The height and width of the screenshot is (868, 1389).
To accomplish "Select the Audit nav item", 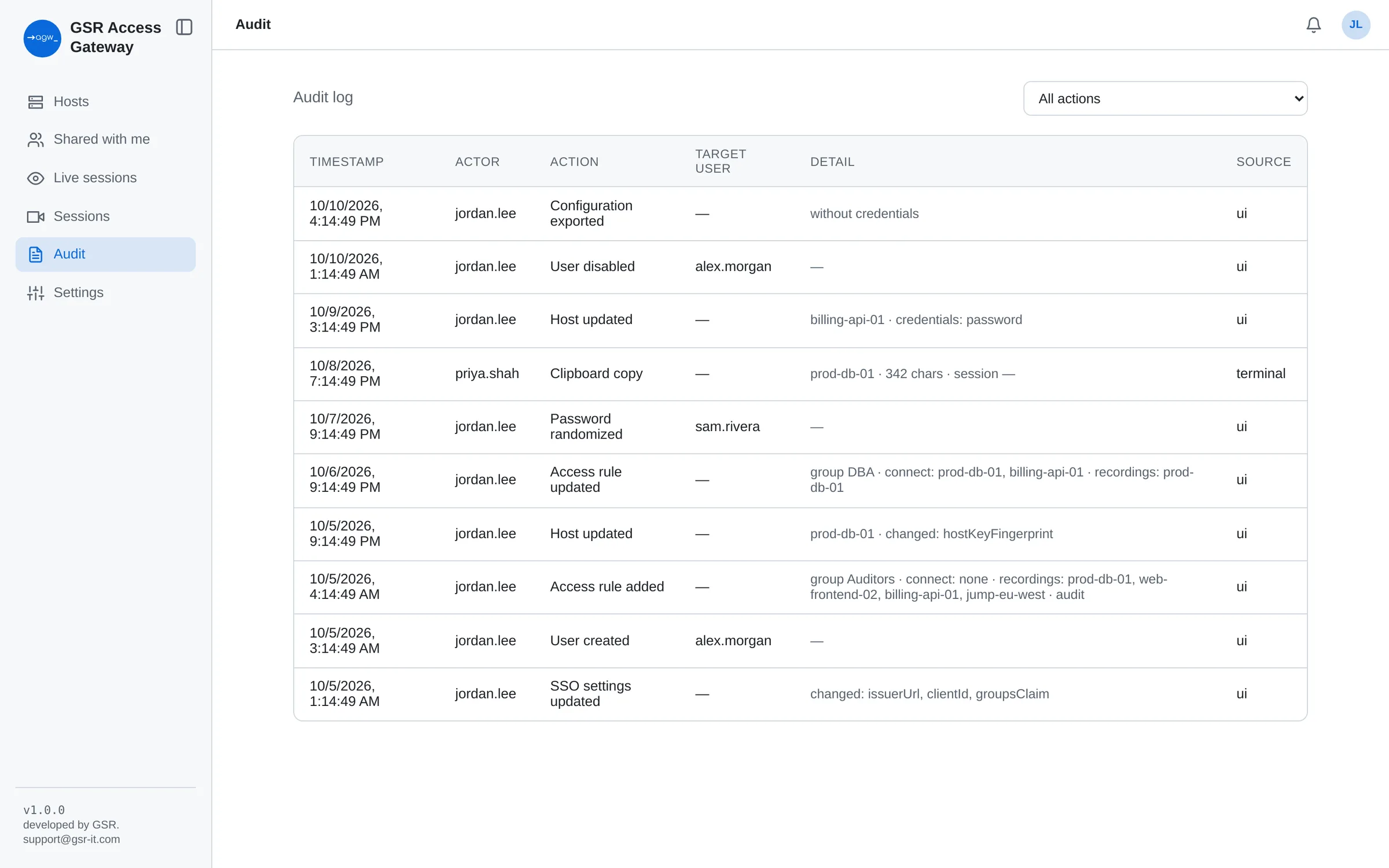I will coord(105,255).
